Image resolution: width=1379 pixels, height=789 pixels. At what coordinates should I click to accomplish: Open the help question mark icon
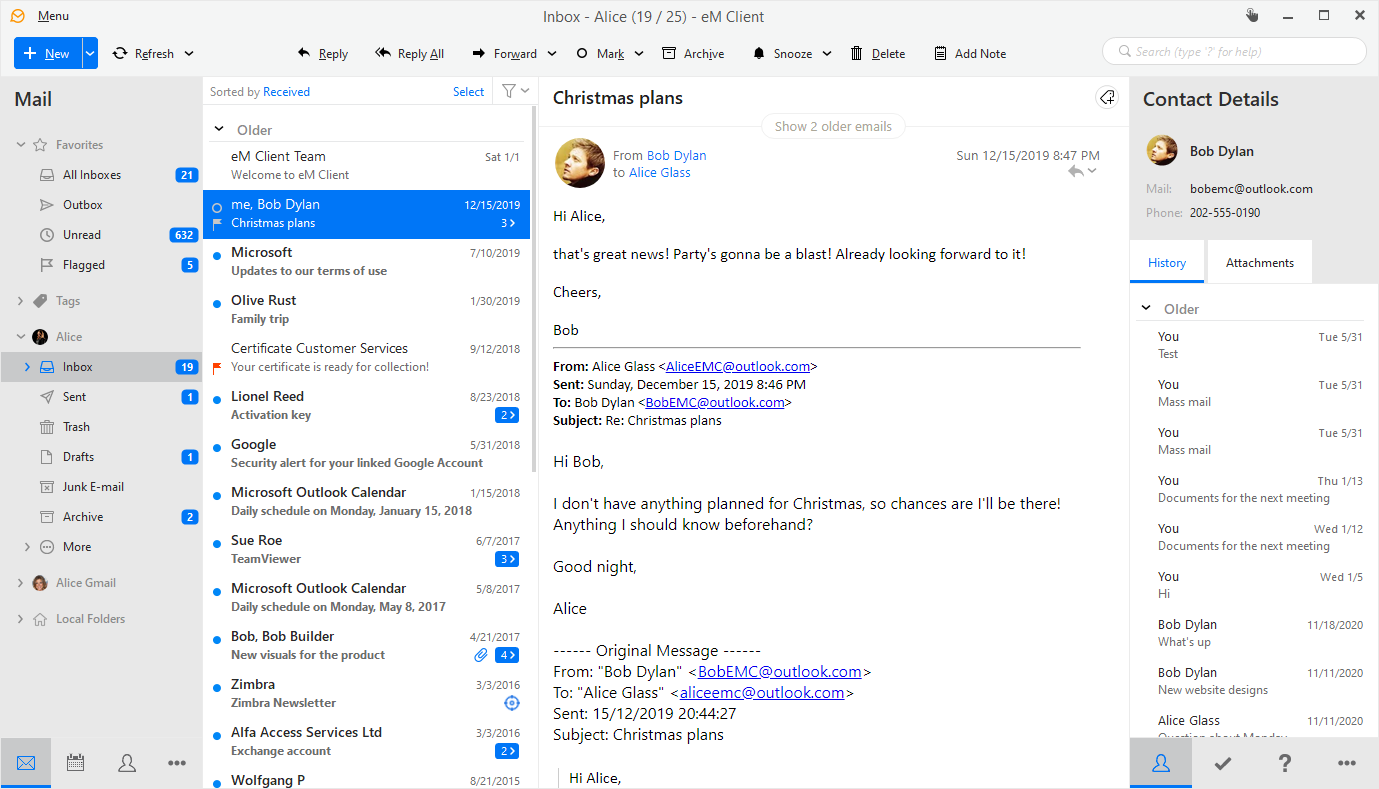coord(1285,764)
